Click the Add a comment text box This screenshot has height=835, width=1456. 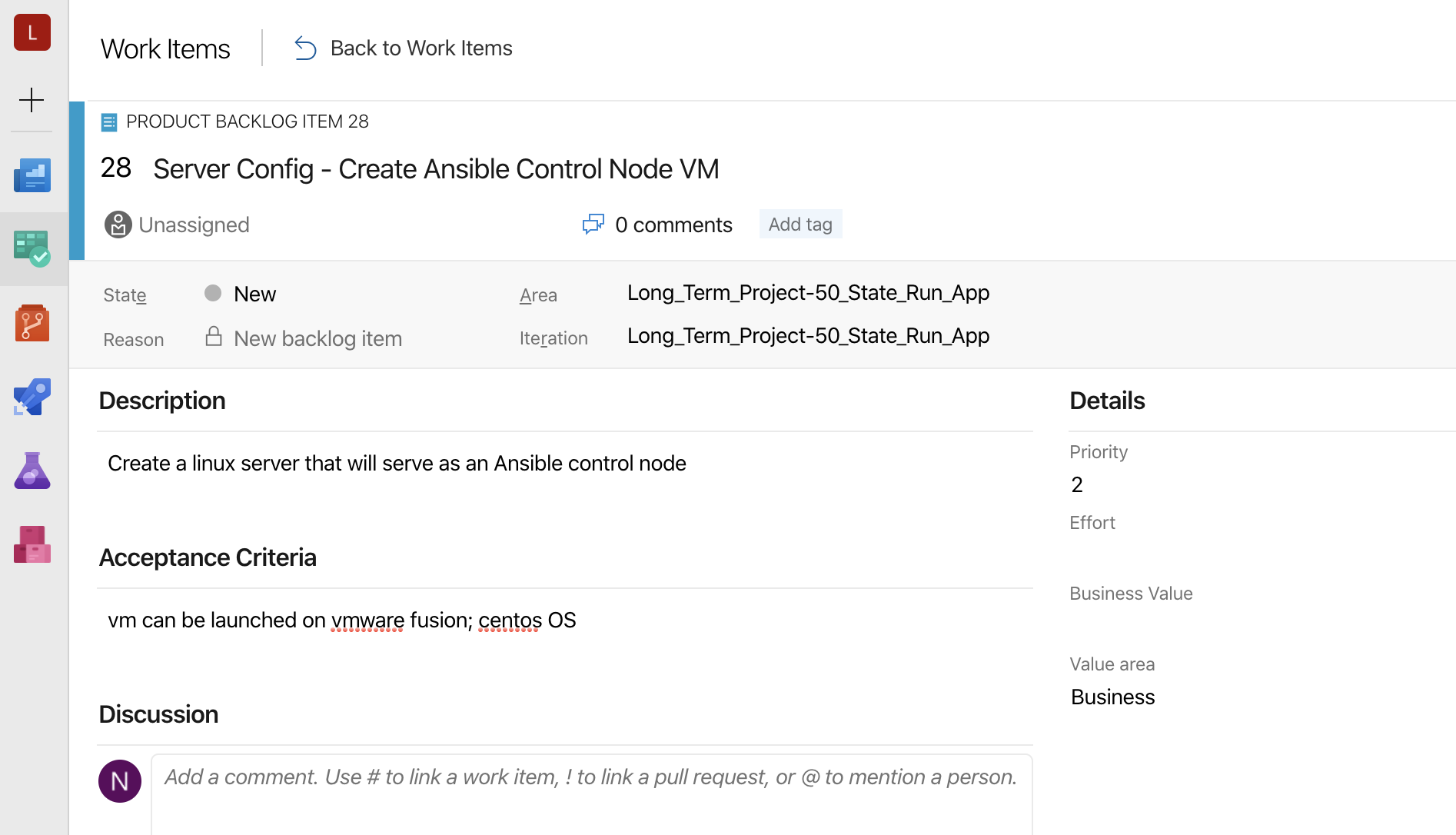pos(590,792)
